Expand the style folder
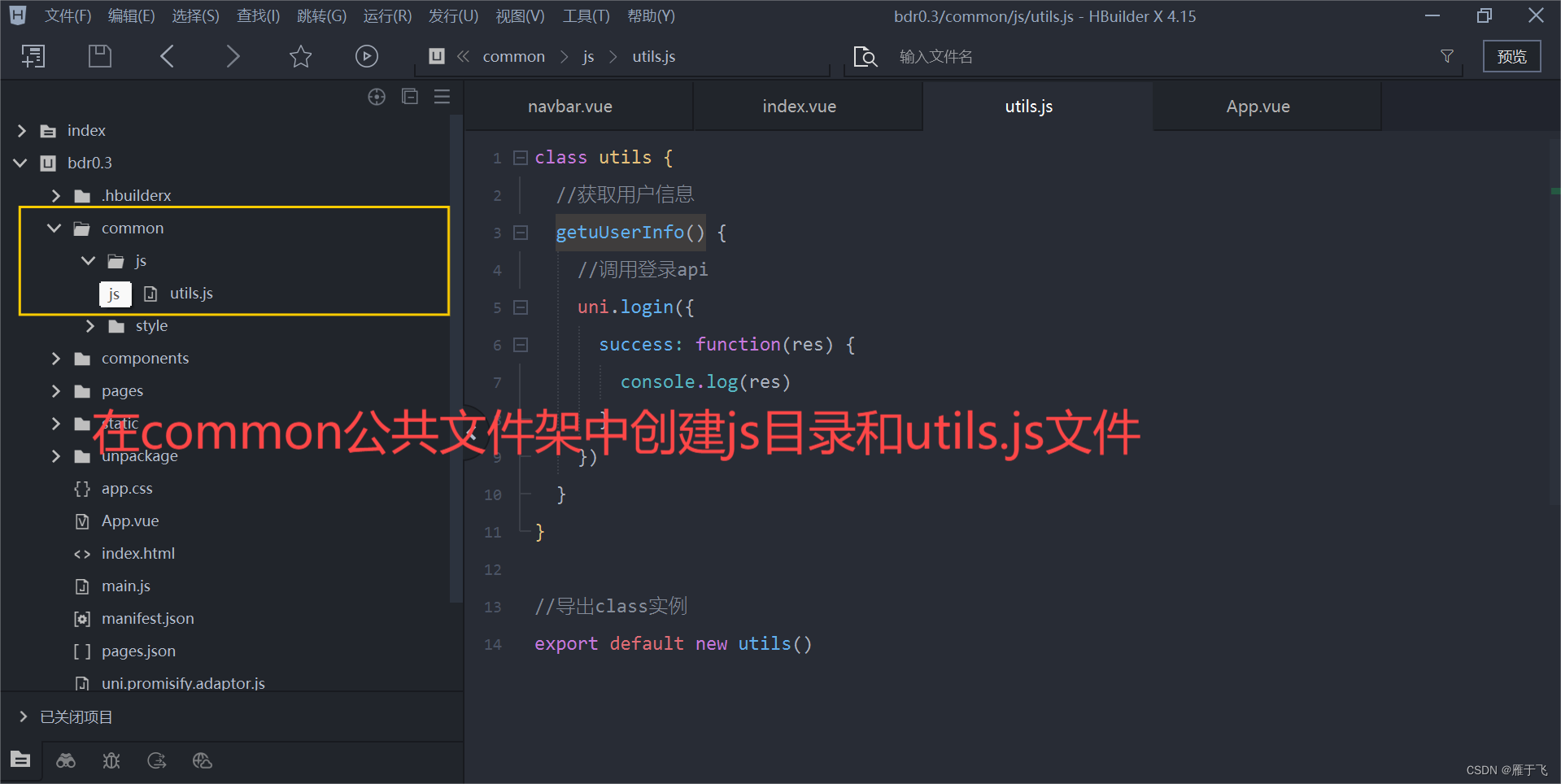The height and width of the screenshot is (784, 1561). click(x=89, y=326)
